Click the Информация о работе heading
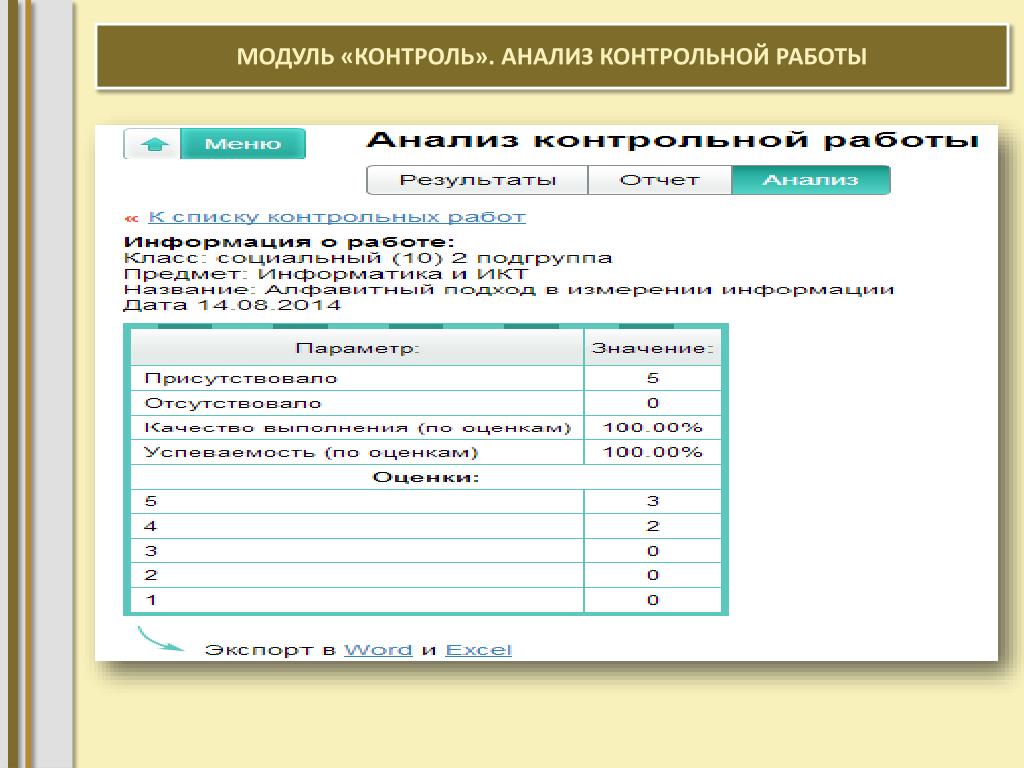The height and width of the screenshot is (768, 1024). (x=289, y=242)
